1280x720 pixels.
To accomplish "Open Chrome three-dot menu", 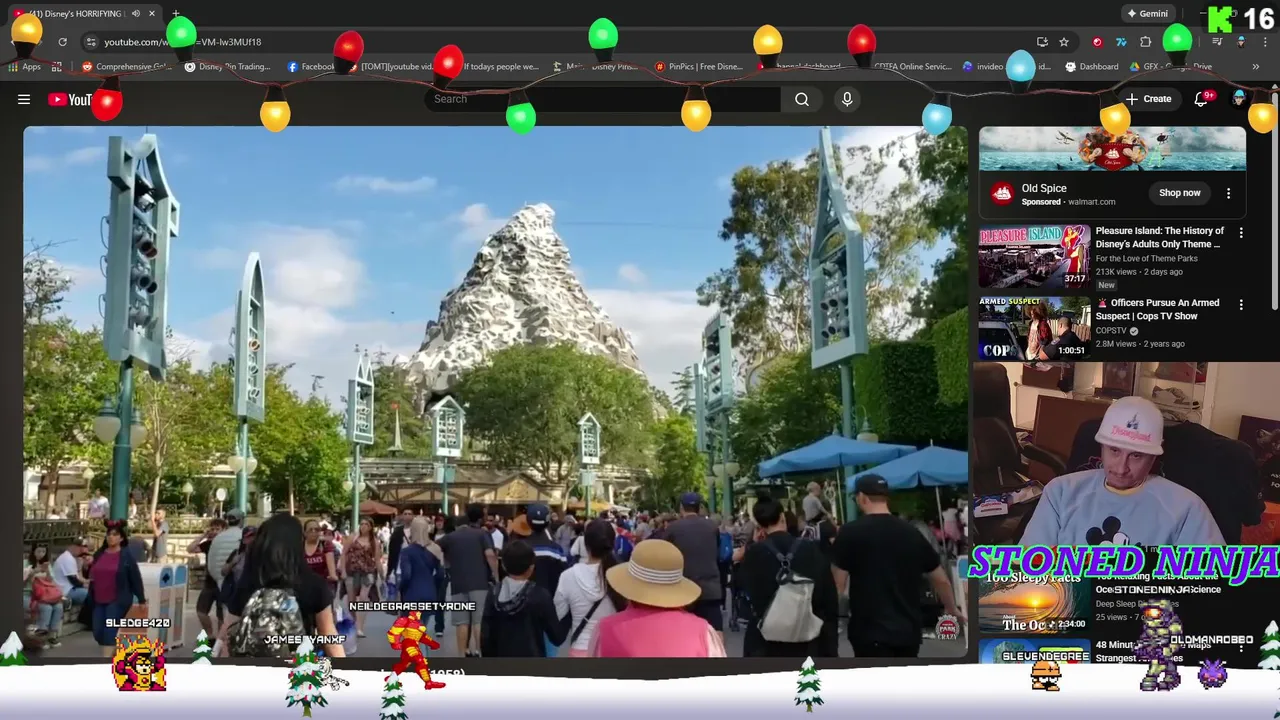I will coord(1265,42).
